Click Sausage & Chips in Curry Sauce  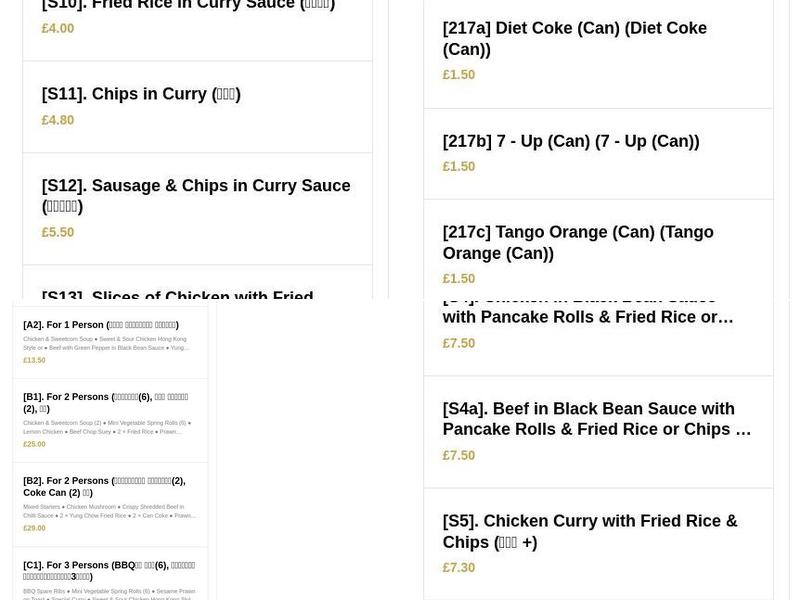[x=196, y=196]
